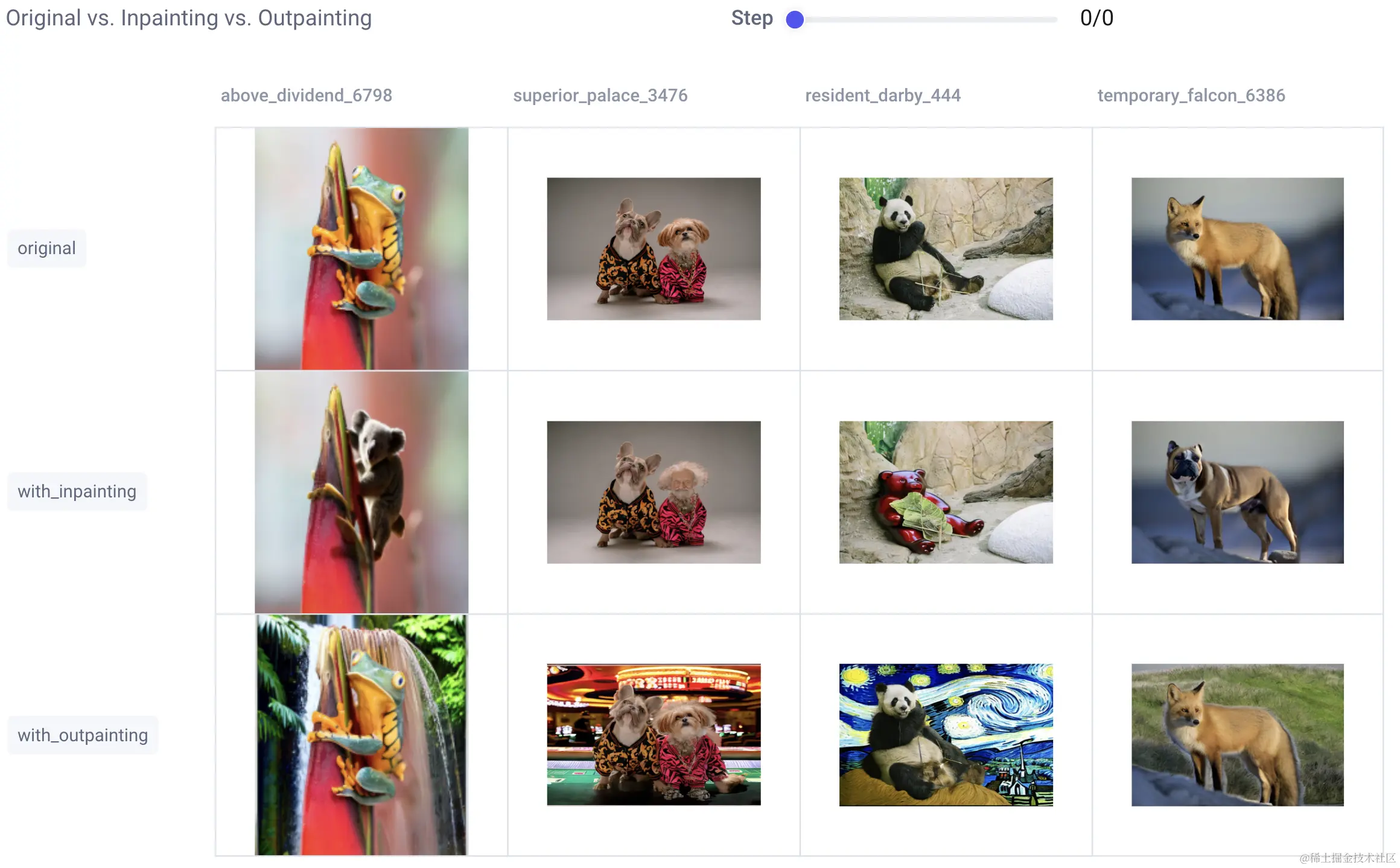The height and width of the screenshot is (868, 1400).
Task: Click the resident_darby_444 column header
Action: tap(882, 95)
